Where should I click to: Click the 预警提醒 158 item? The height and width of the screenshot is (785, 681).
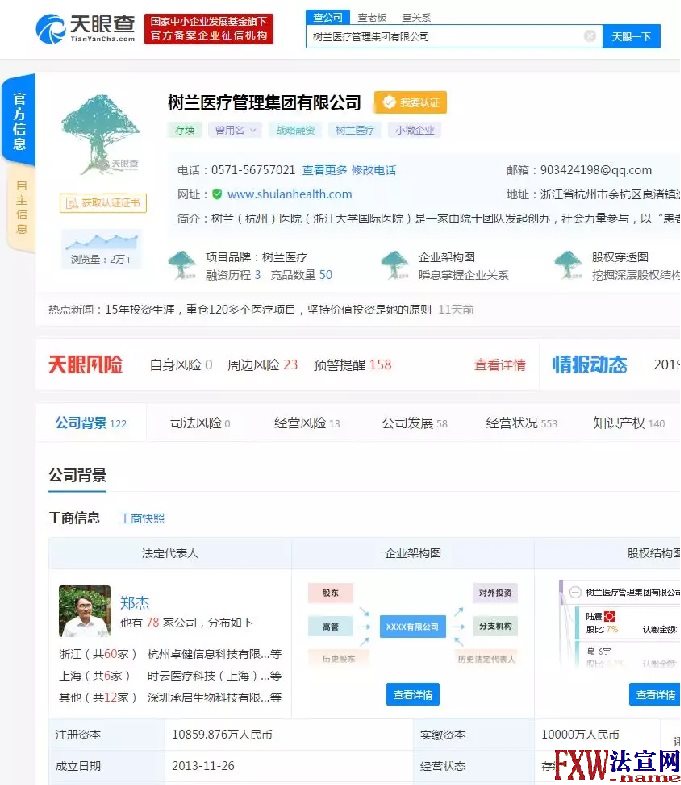pos(353,365)
